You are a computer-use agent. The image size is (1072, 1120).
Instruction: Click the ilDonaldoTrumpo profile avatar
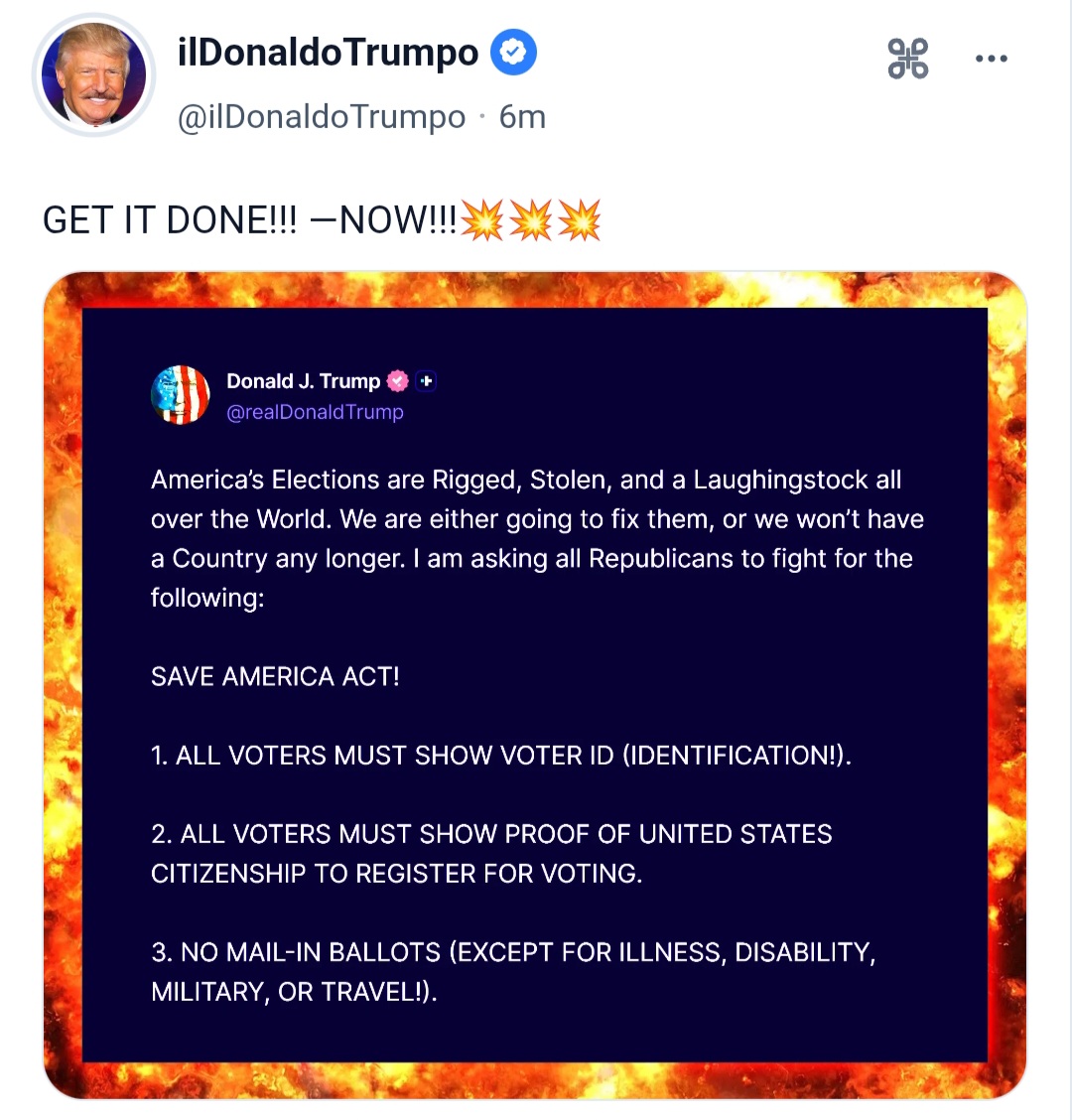(95, 74)
